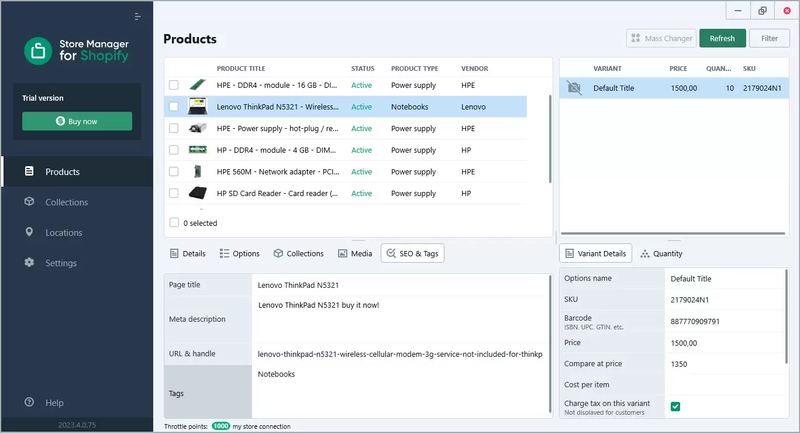The height and width of the screenshot is (433, 800).
Task: Edit the Page title field
Action: pos(401,285)
